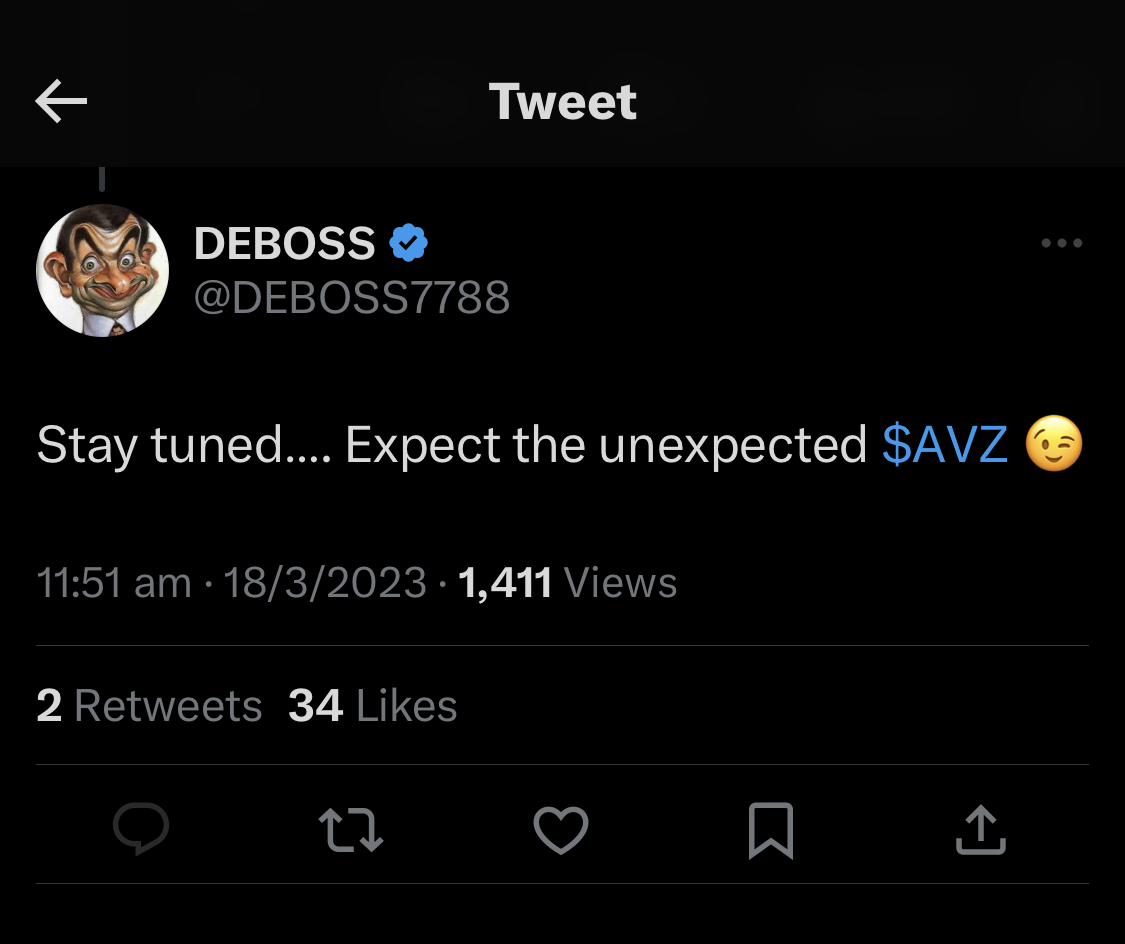Click the 18/3/2023 date

coord(326,583)
